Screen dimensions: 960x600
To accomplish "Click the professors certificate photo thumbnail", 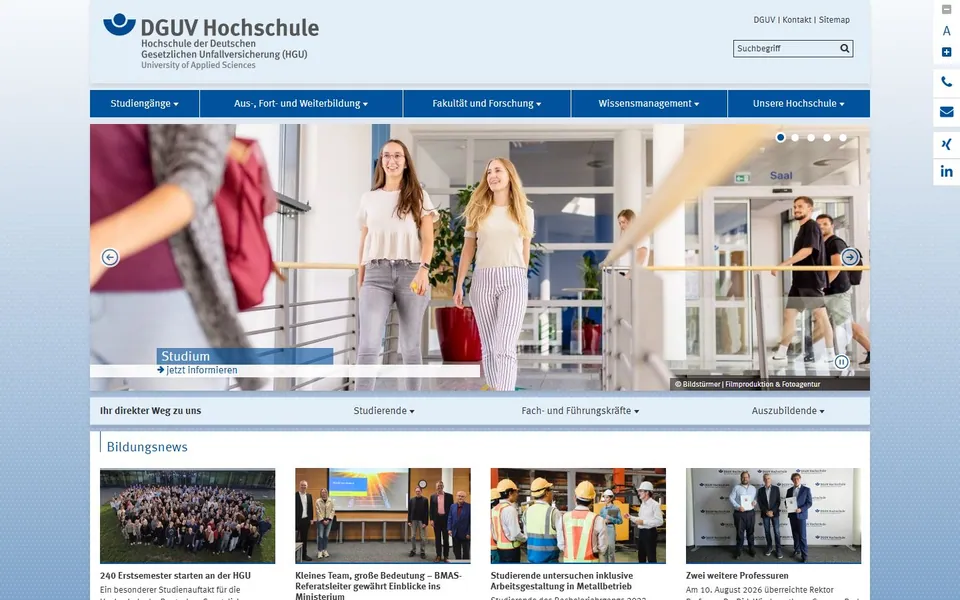I will pos(773,516).
